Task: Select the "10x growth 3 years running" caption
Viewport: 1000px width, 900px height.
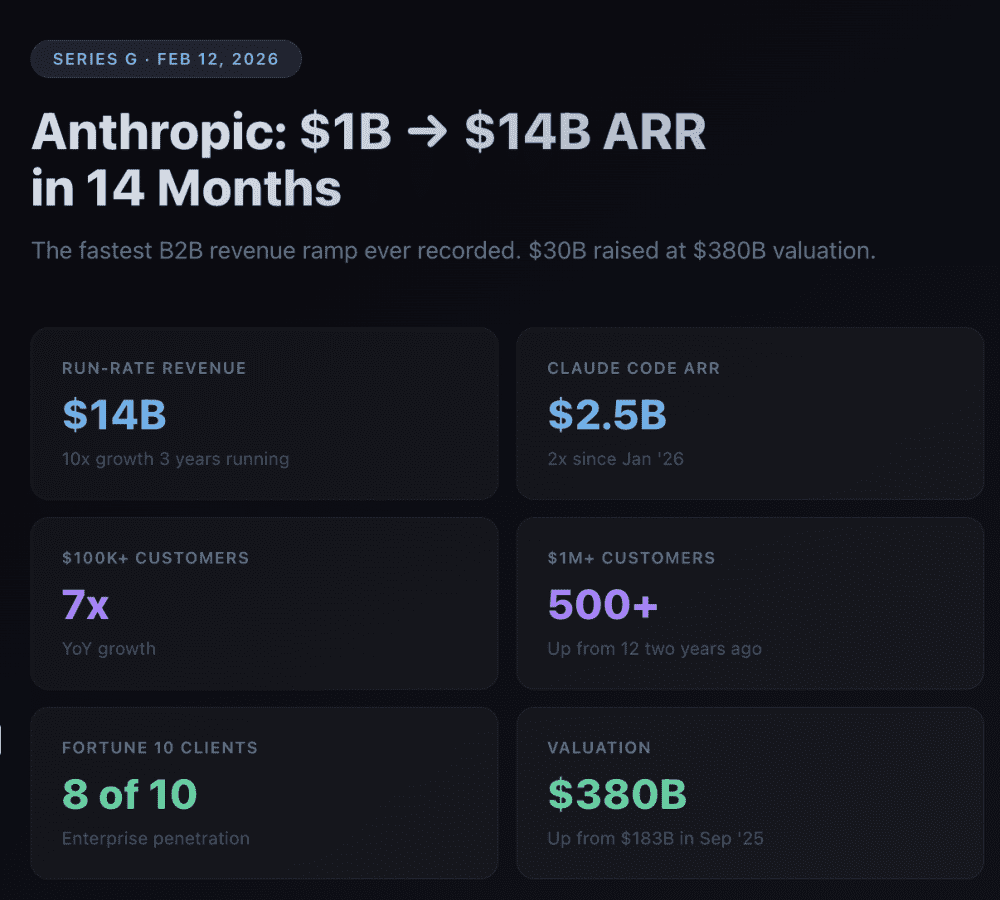Action: (175, 459)
